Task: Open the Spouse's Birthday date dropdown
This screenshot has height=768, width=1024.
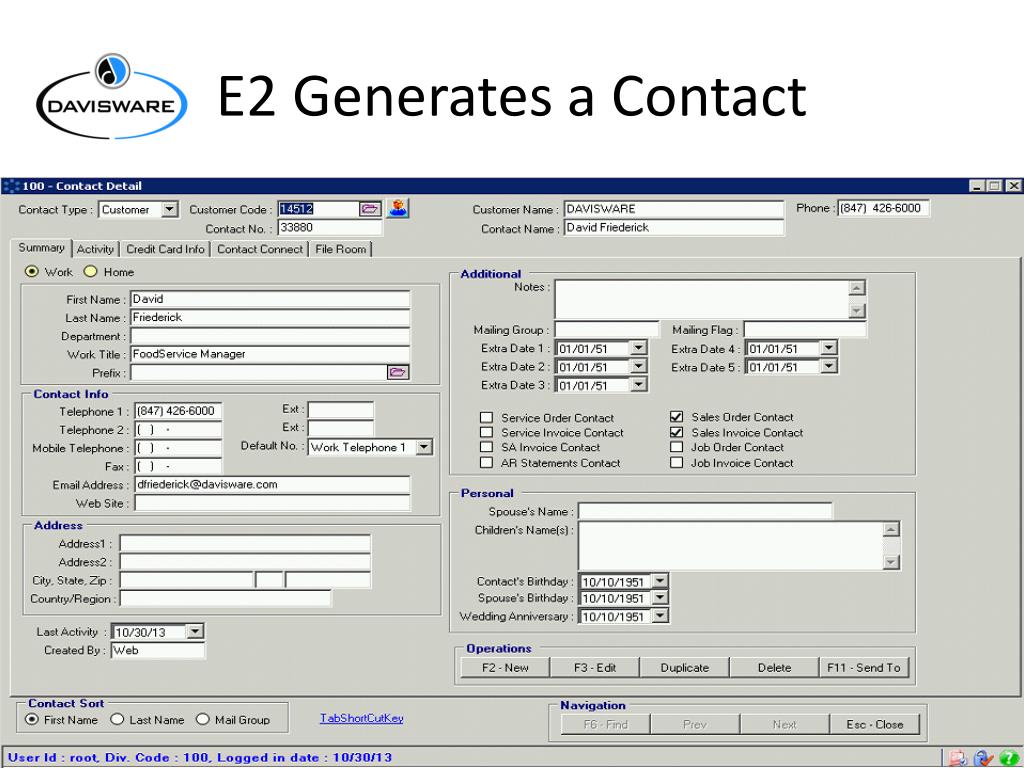Action: tap(660, 598)
